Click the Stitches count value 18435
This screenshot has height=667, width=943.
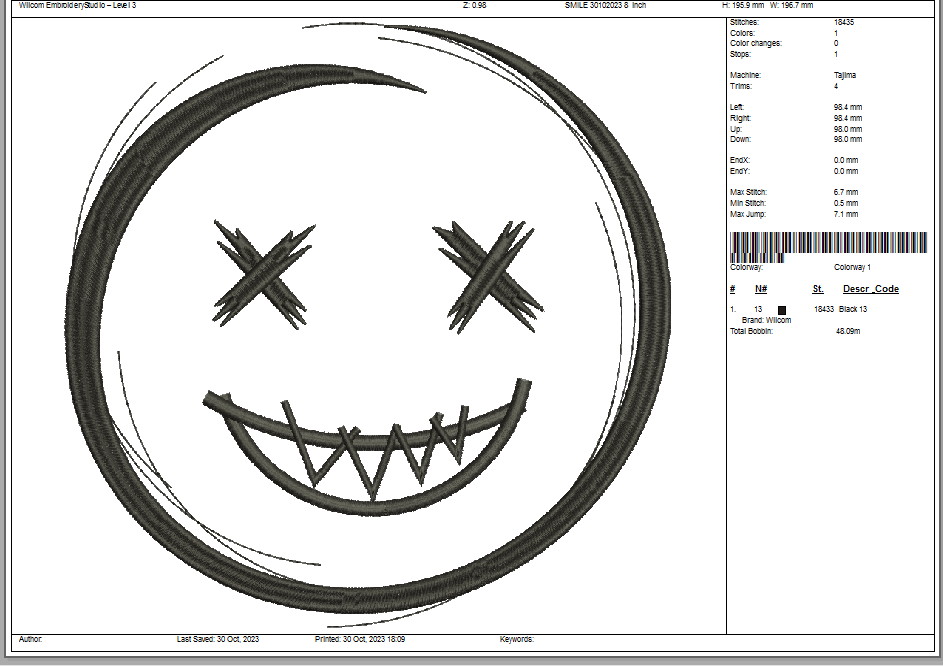click(x=844, y=22)
